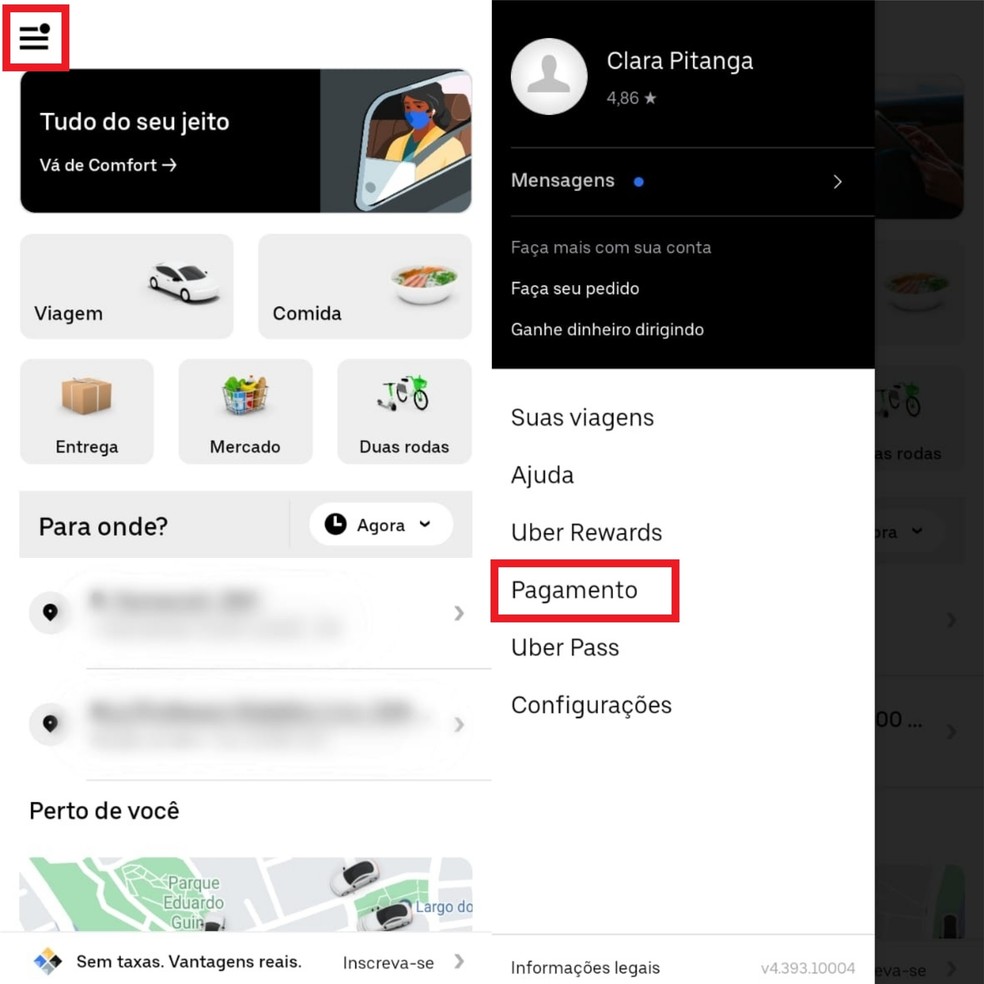
Task: Tap the Para onde? destination field
Action: [154, 525]
